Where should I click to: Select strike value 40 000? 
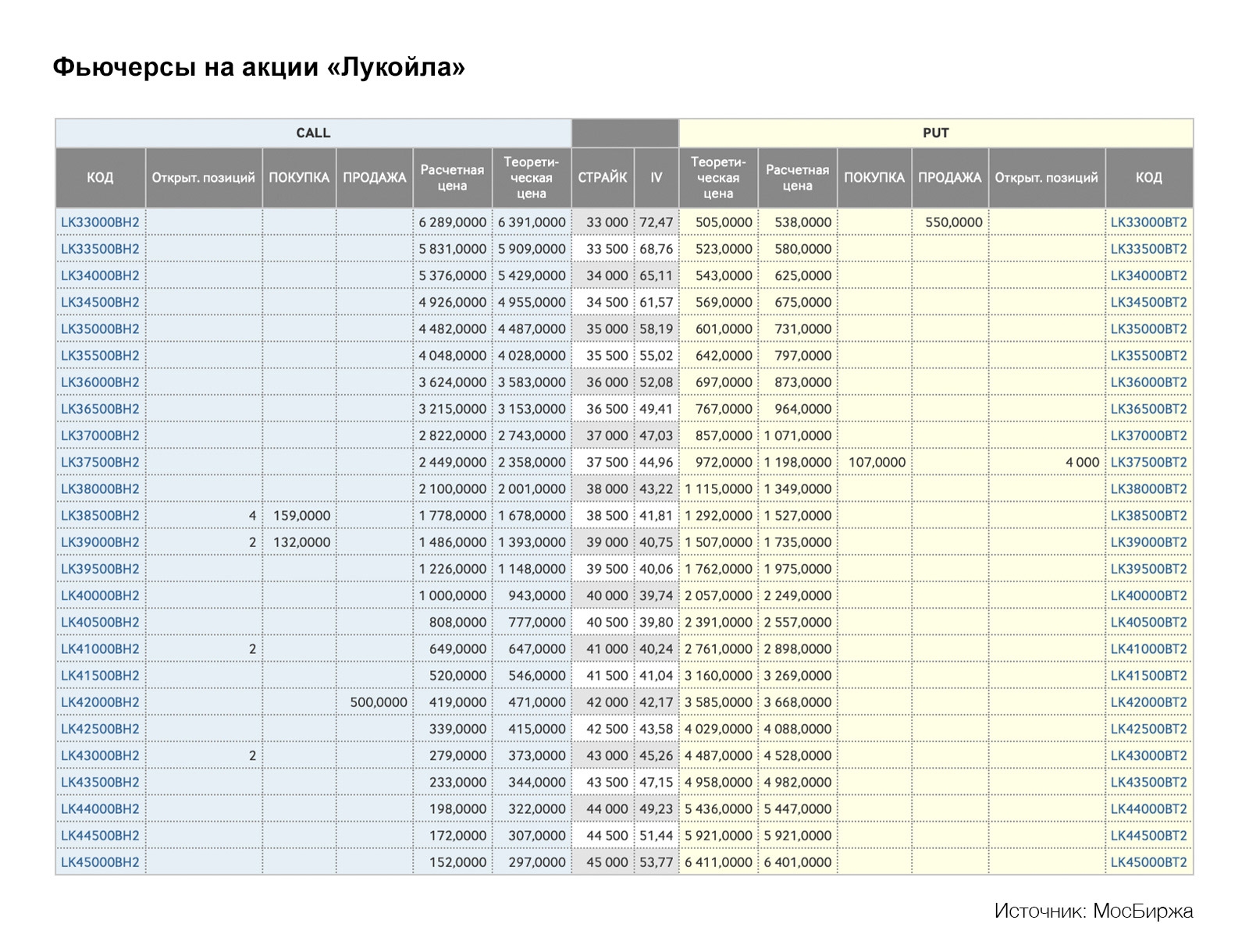coord(607,595)
